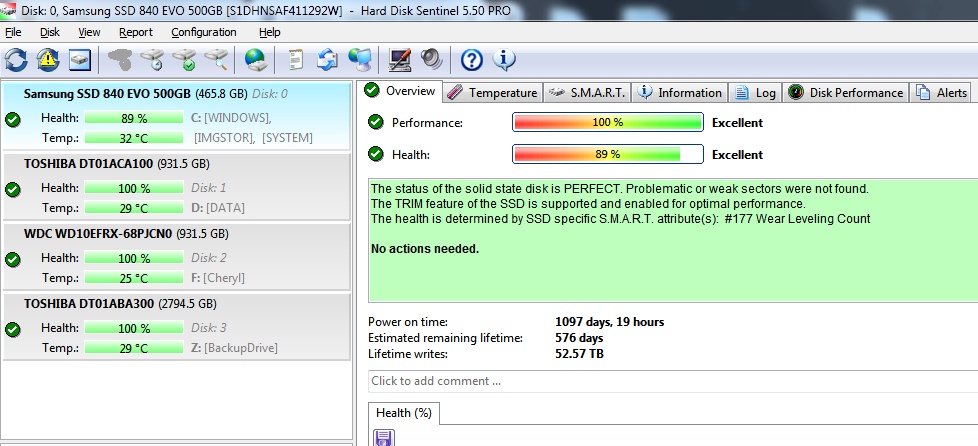Click the F: [Cheryl] partition label
978x446 pixels.
coord(218,278)
